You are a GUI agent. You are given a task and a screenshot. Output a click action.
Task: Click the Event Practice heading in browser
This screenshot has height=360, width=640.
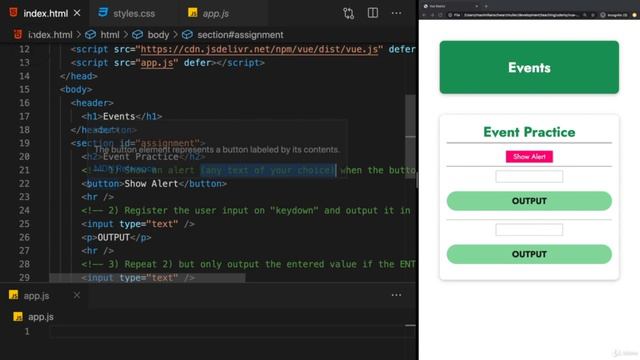[529, 132]
